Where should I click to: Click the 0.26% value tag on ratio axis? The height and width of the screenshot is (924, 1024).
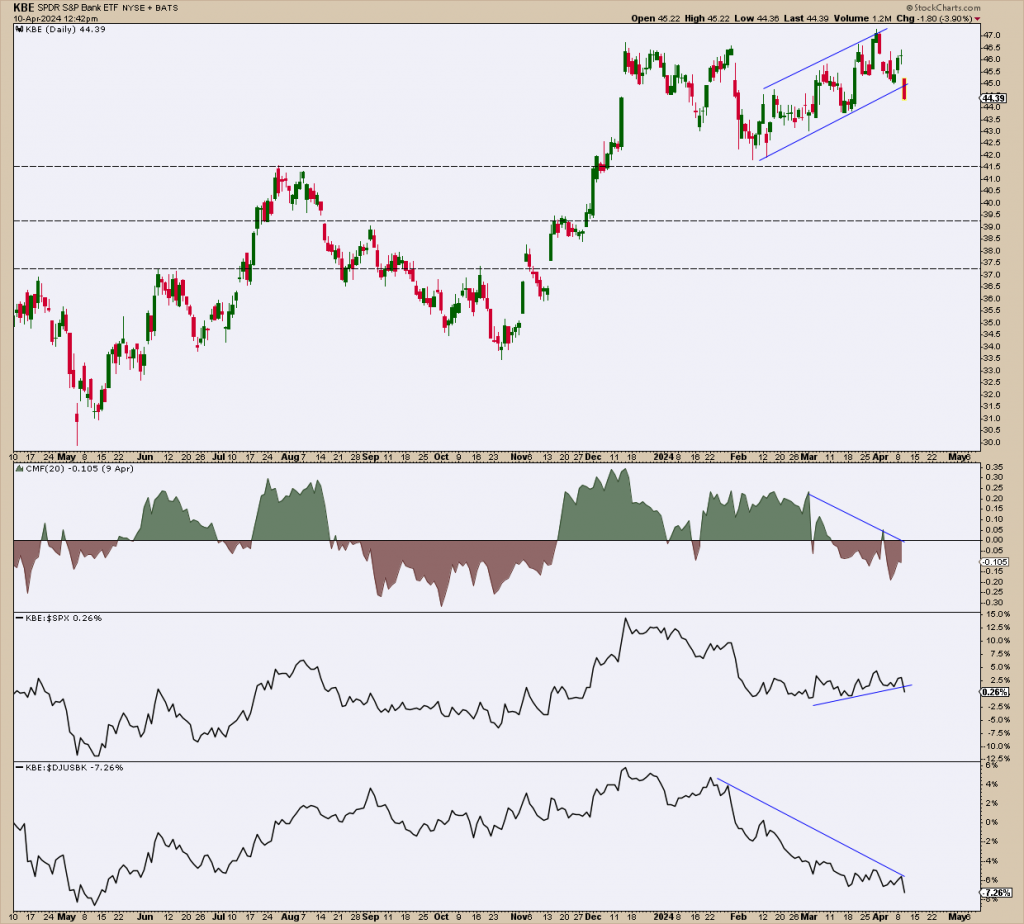[995, 692]
